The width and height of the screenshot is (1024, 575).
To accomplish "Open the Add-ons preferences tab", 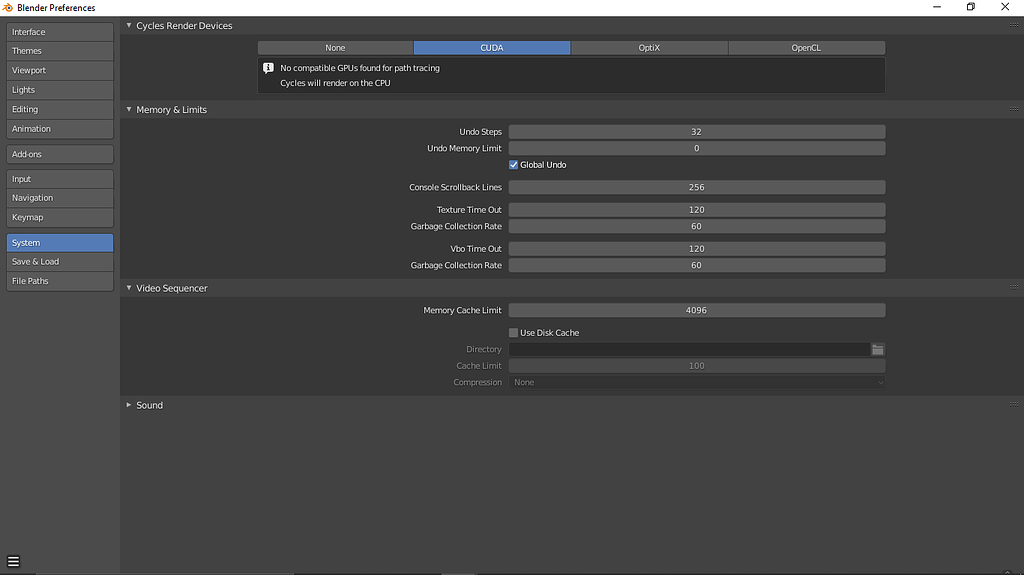I will 60,154.
